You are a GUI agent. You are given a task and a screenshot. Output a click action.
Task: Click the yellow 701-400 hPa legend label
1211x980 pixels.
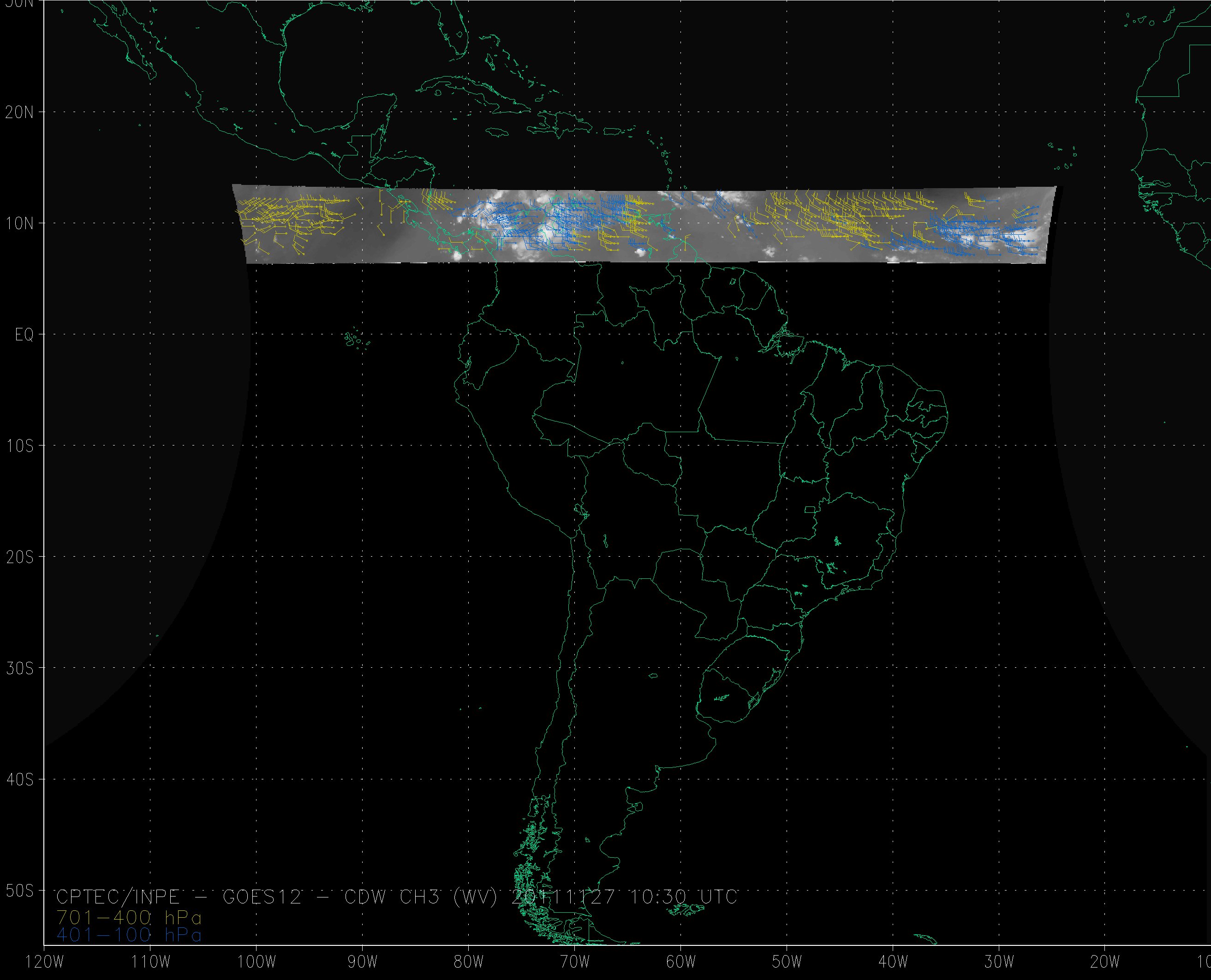click(x=129, y=916)
